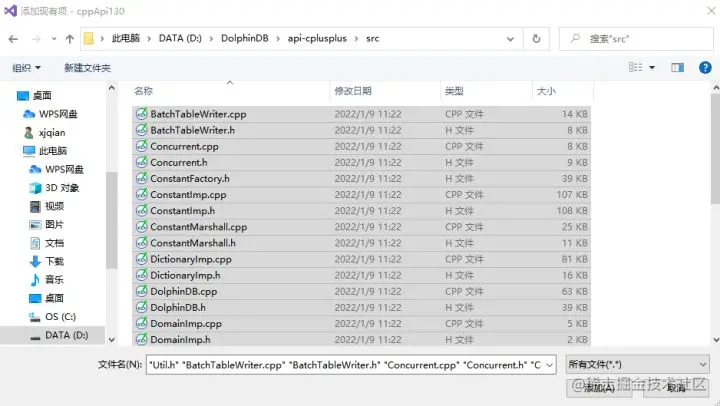Go up one folder level

click(70, 39)
